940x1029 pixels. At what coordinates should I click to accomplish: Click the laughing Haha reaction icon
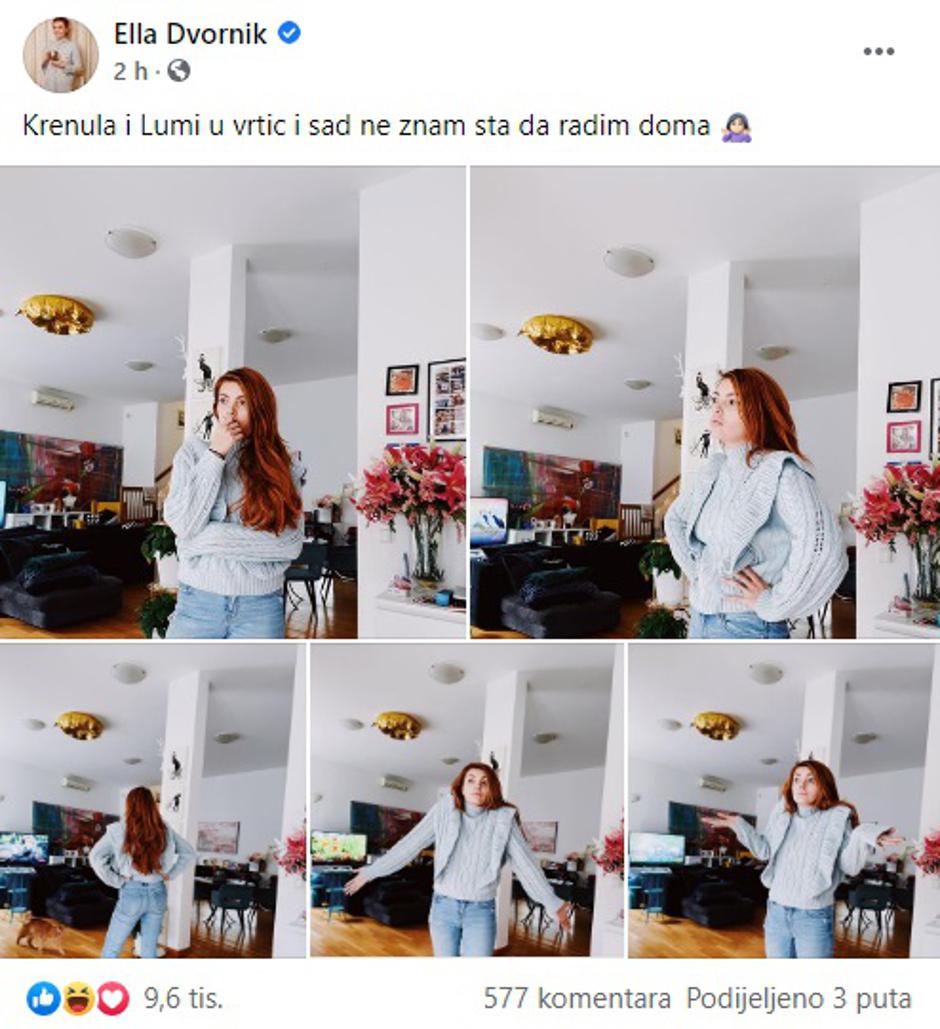(78, 999)
